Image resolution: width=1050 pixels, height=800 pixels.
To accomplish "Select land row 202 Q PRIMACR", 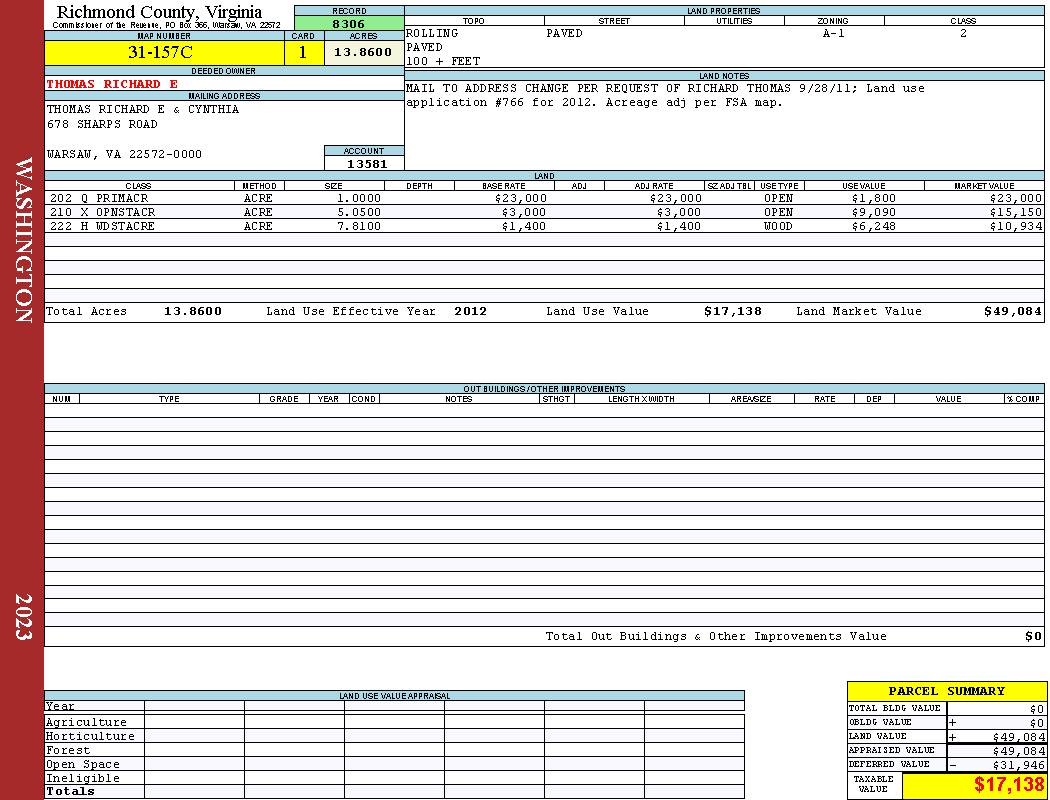I will (544, 198).
